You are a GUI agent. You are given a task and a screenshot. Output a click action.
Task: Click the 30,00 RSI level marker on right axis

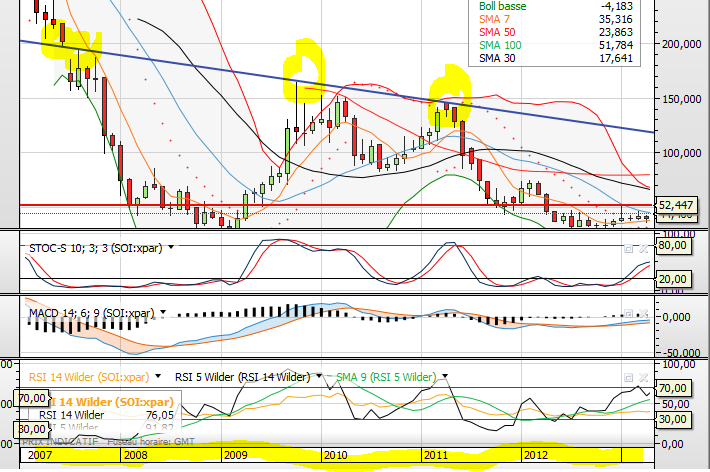(x=673, y=419)
